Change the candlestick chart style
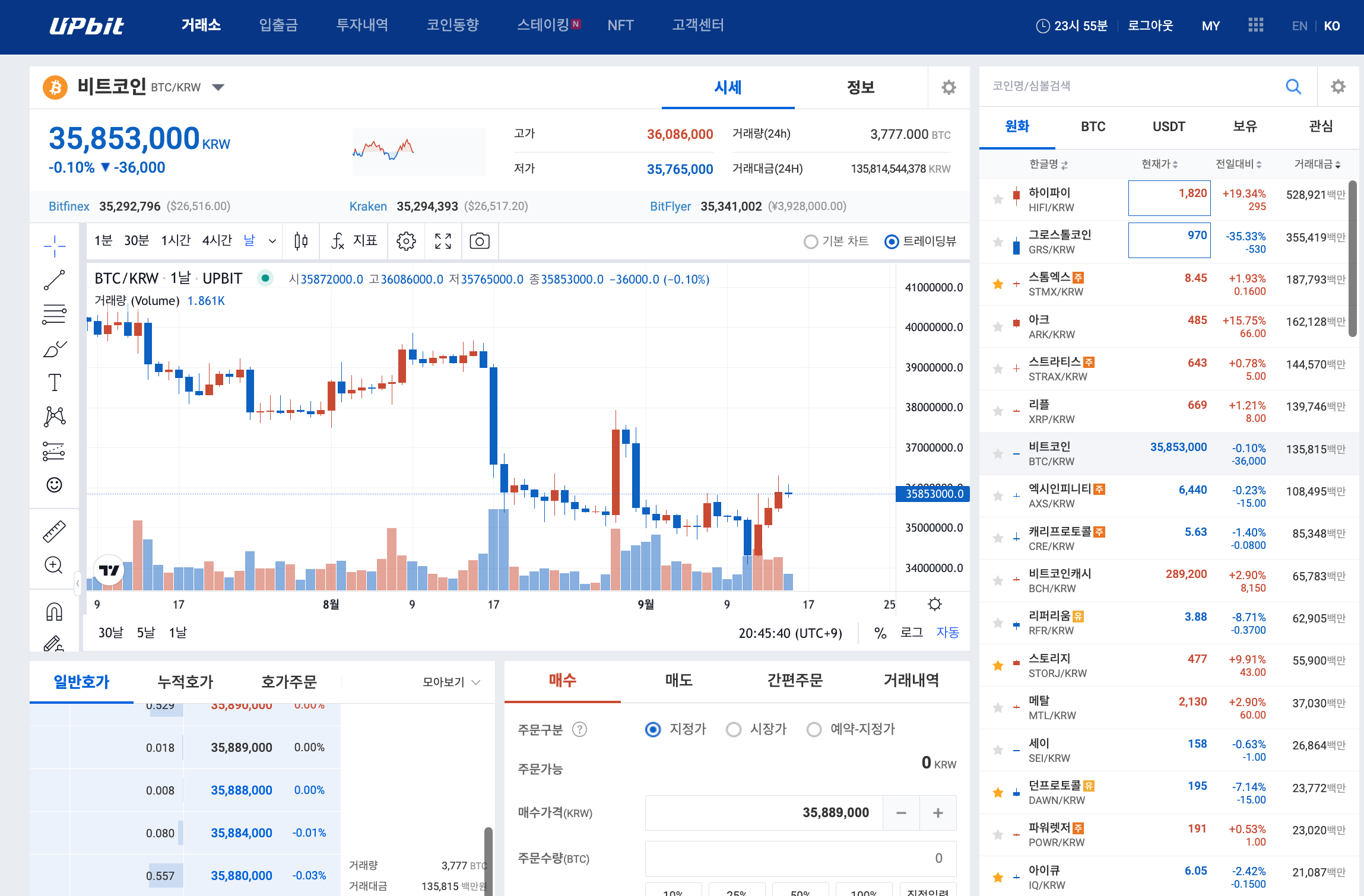Image resolution: width=1364 pixels, height=896 pixels. [301, 241]
